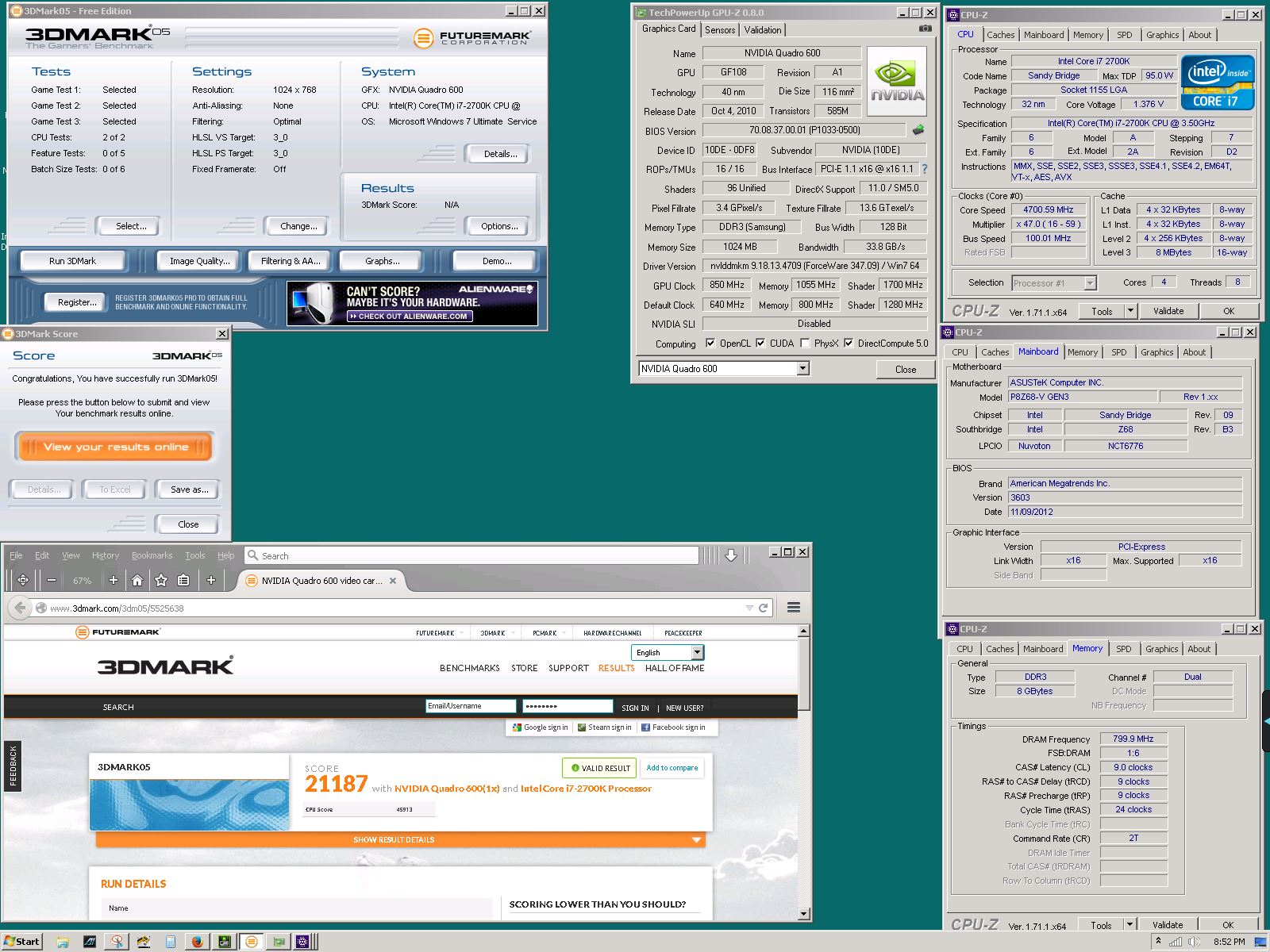This screenshot has width=1270, height=952.
Task: Close the NVIDIA Quadro 600 browser tab
Action: (x=391, y=581)
